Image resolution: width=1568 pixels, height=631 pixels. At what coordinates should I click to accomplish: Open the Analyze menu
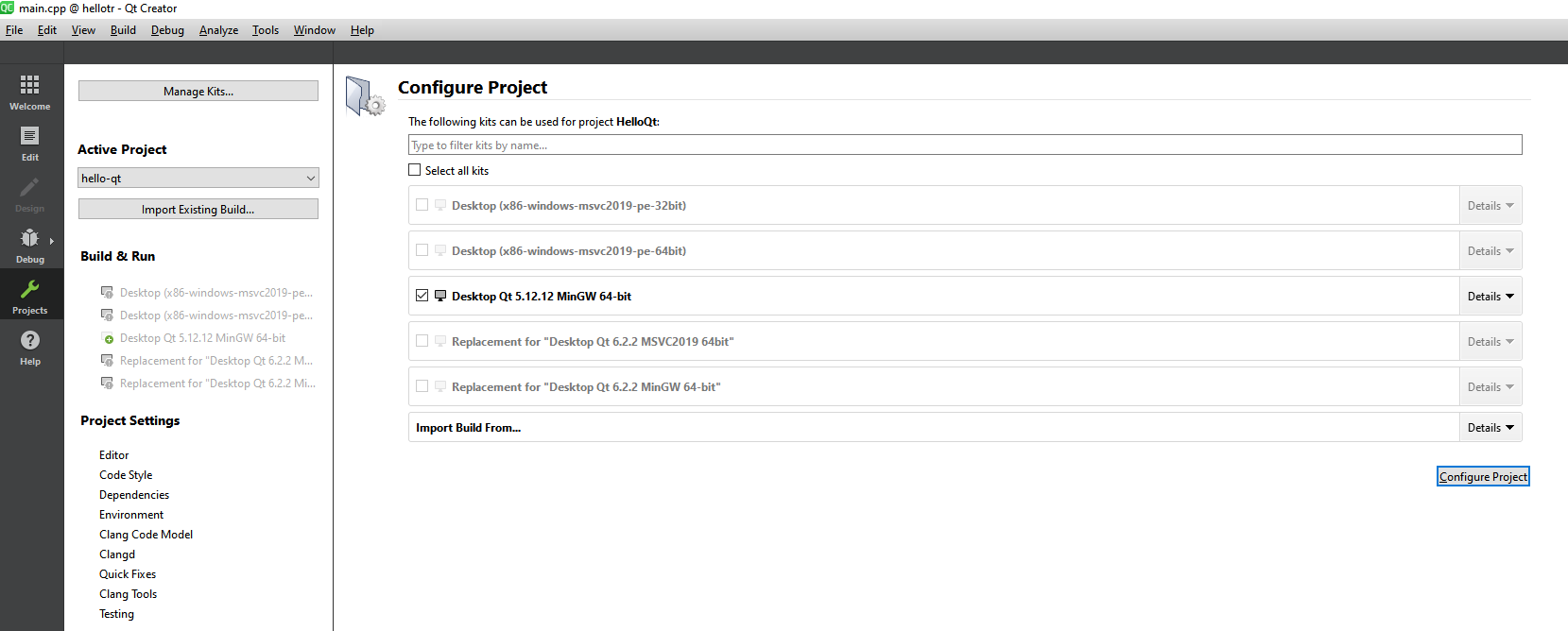(218, 30)
